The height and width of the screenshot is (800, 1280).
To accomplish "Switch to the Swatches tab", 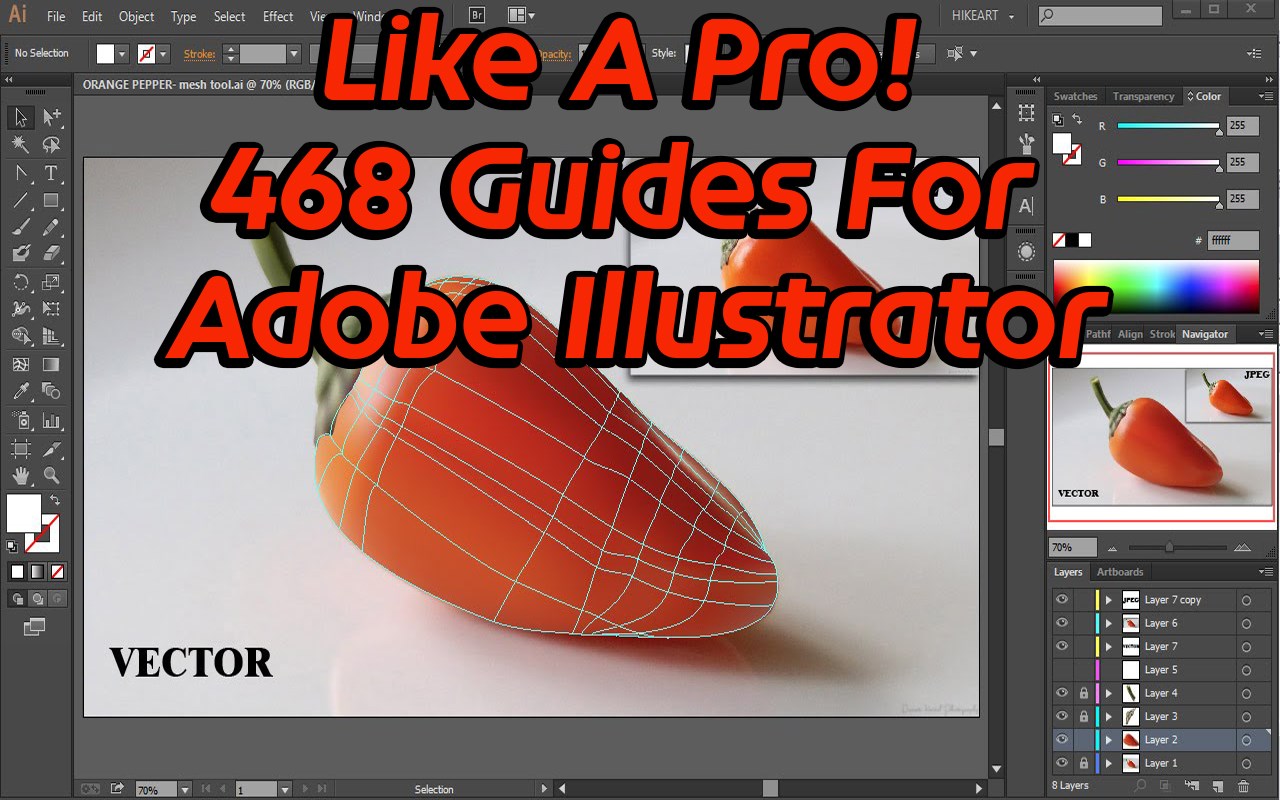I will [1075, 96].
